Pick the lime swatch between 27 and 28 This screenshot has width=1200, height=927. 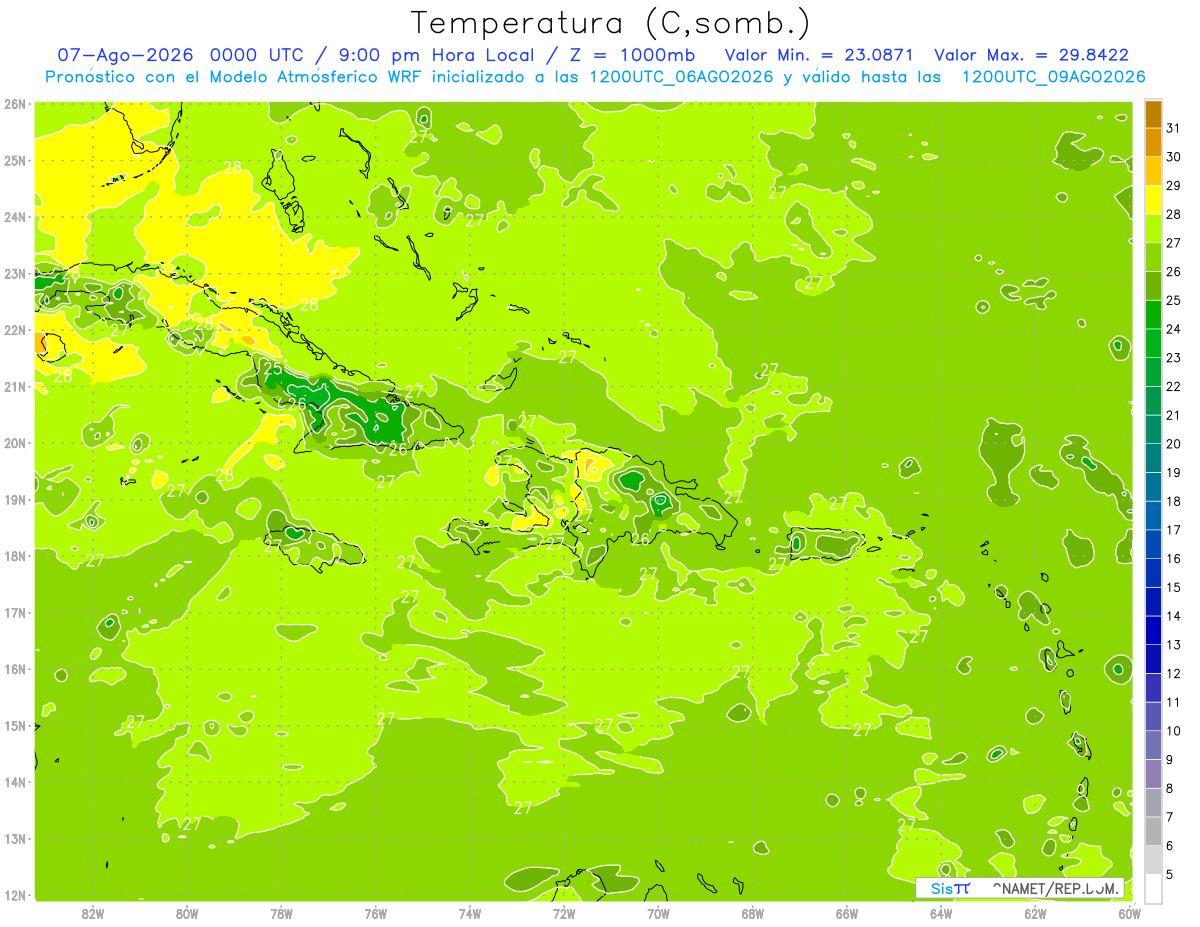(1153, 228)
